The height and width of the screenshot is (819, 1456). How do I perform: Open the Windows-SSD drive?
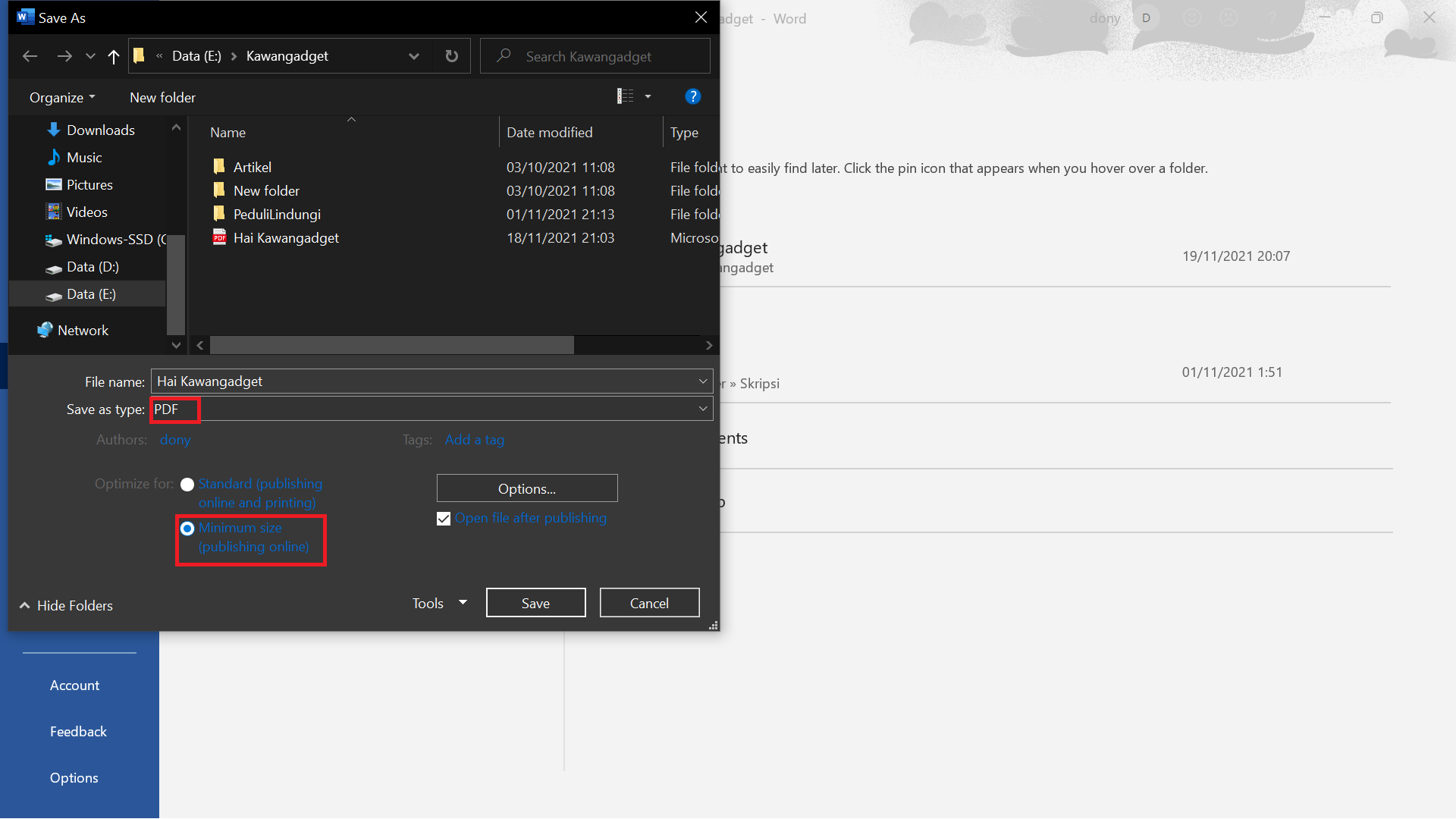[105, 240]
